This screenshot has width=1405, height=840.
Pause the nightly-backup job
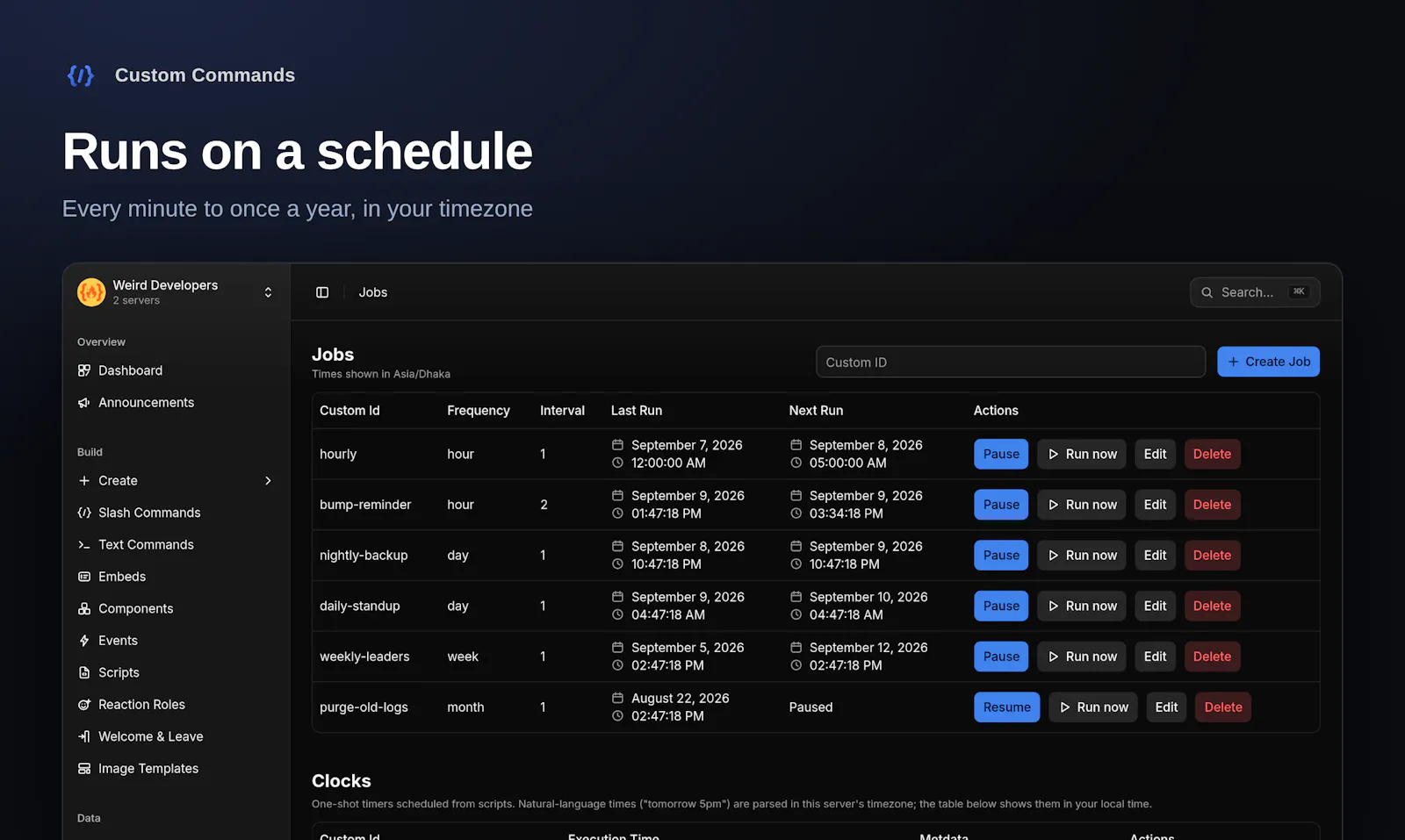pyautogui.click(x=1001, y=556)
